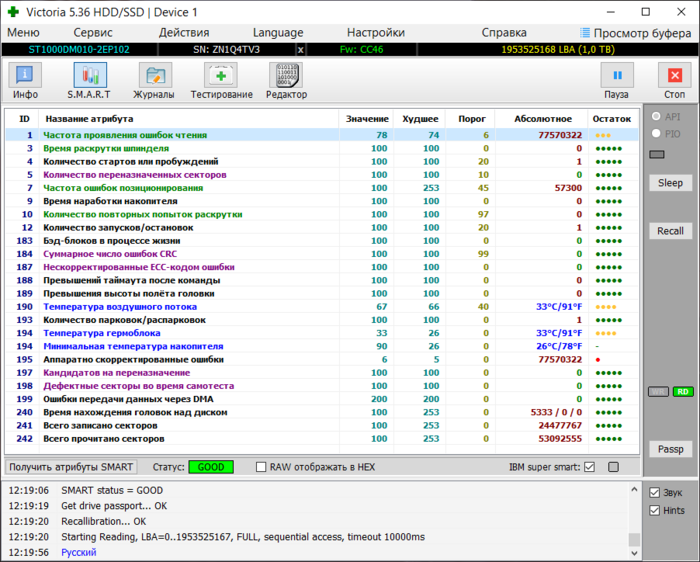
Task: Select the API radio button
Action: pos(656,116)
